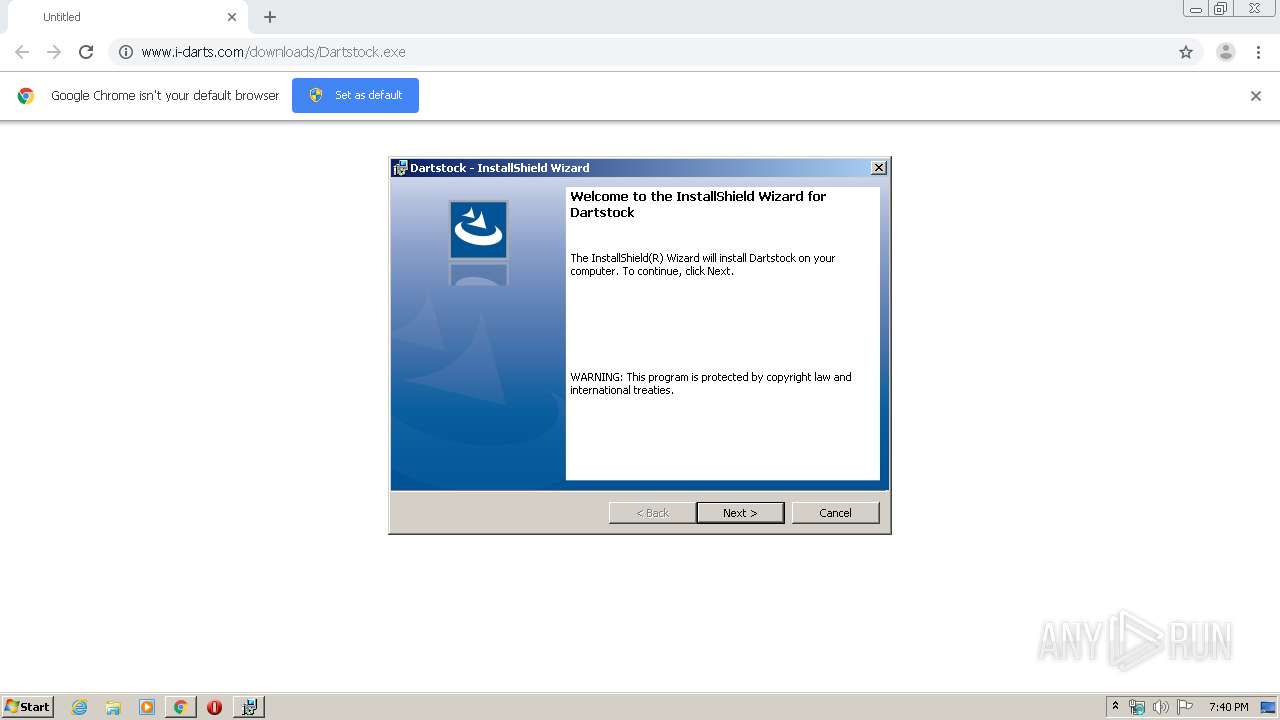Switch to Chrome in the taskbar

[180, 707]
